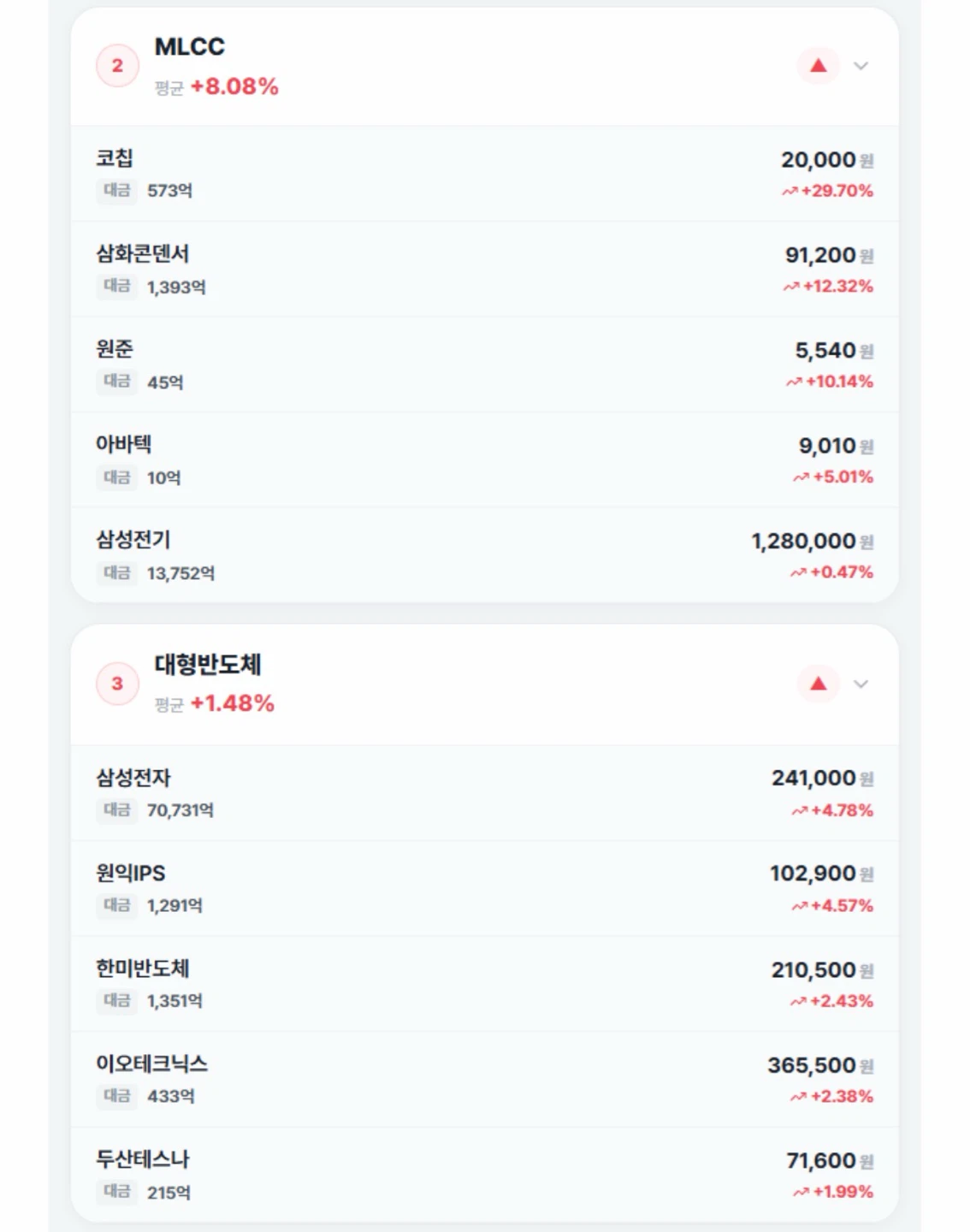The width and height of the screenshot is (970, 1232).
Task: Click the 아바텍 price 9,010원
Action: click(x=836, y=446)
